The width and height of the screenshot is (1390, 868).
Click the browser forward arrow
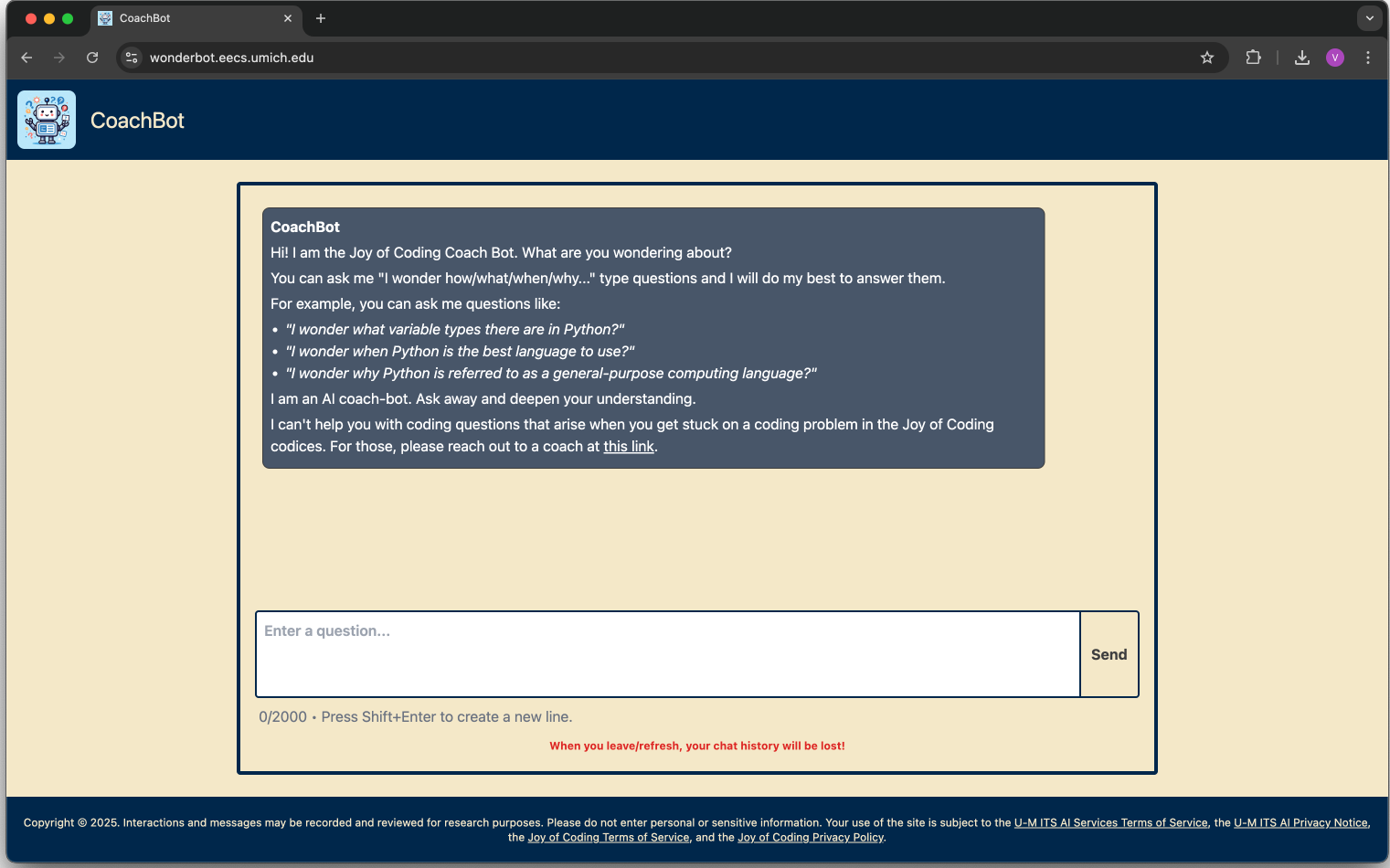coord(58,57)
